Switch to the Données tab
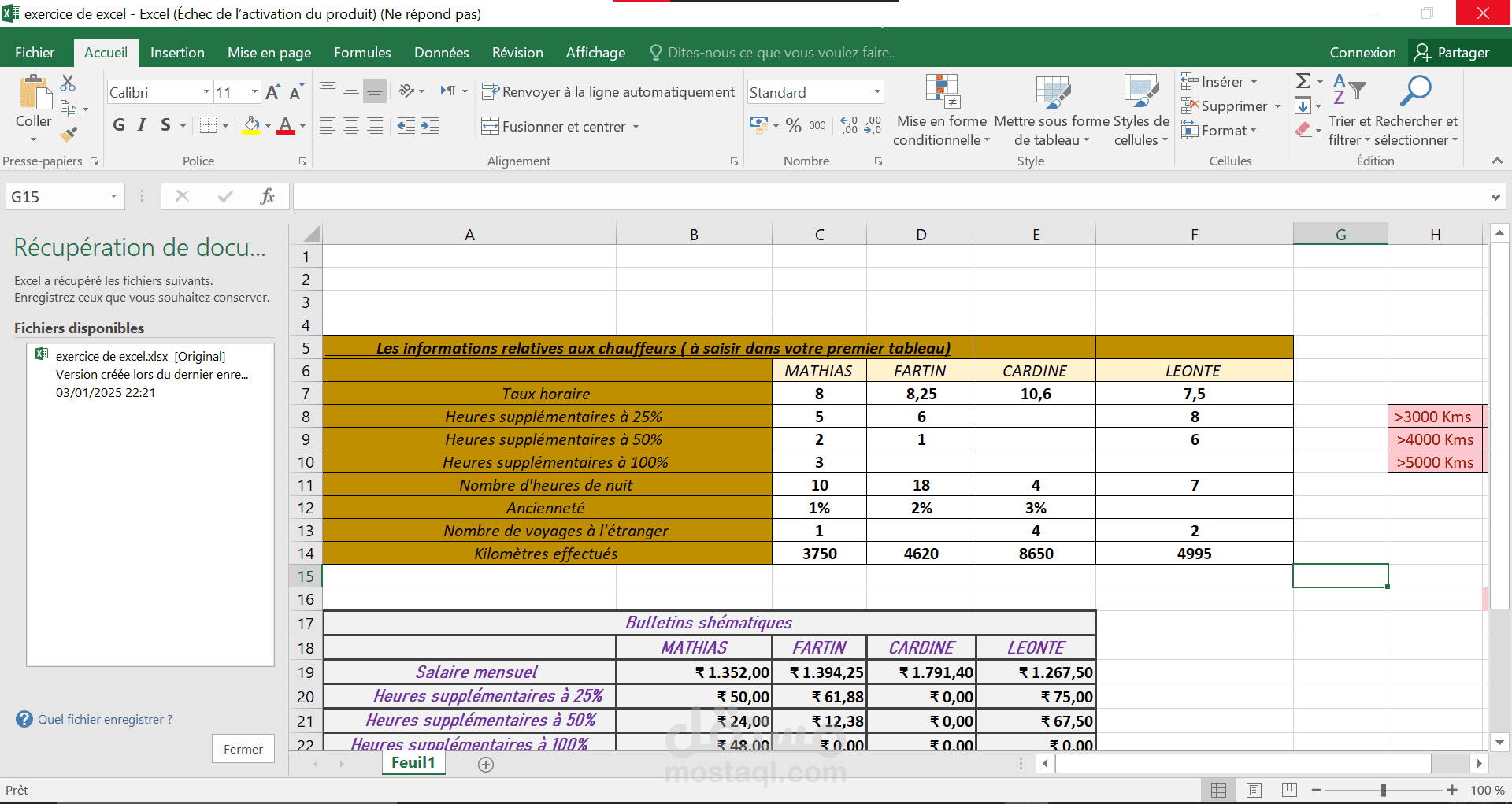Image resolution: width=1512 pixels, height=804 pixels. click(x=442, y=53)
